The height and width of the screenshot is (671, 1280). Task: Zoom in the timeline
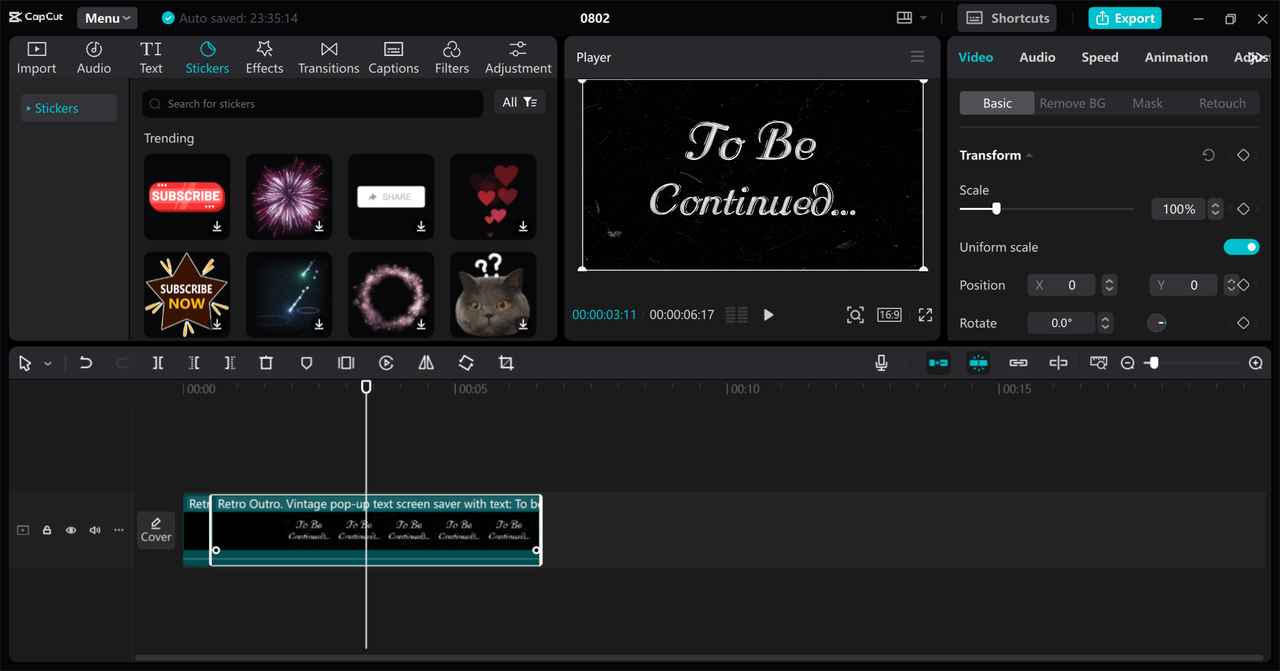[x=1256, y=363]
